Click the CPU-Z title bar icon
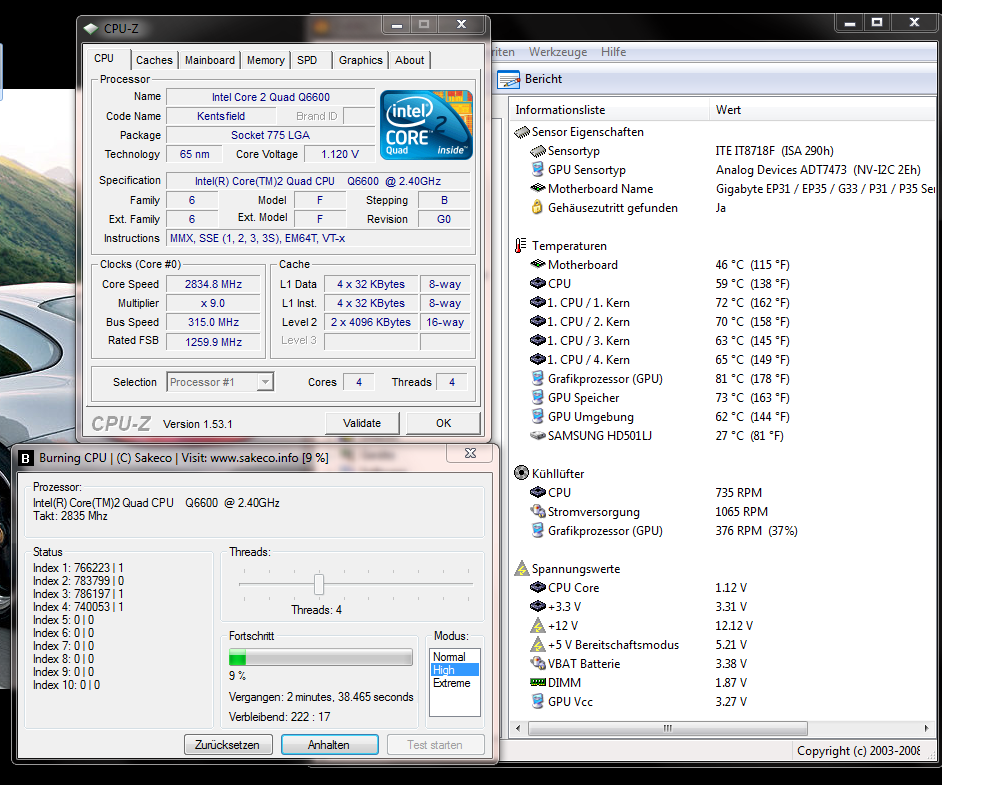The image size is (1008, 785). pyautogui.click(x=91, y=29)
